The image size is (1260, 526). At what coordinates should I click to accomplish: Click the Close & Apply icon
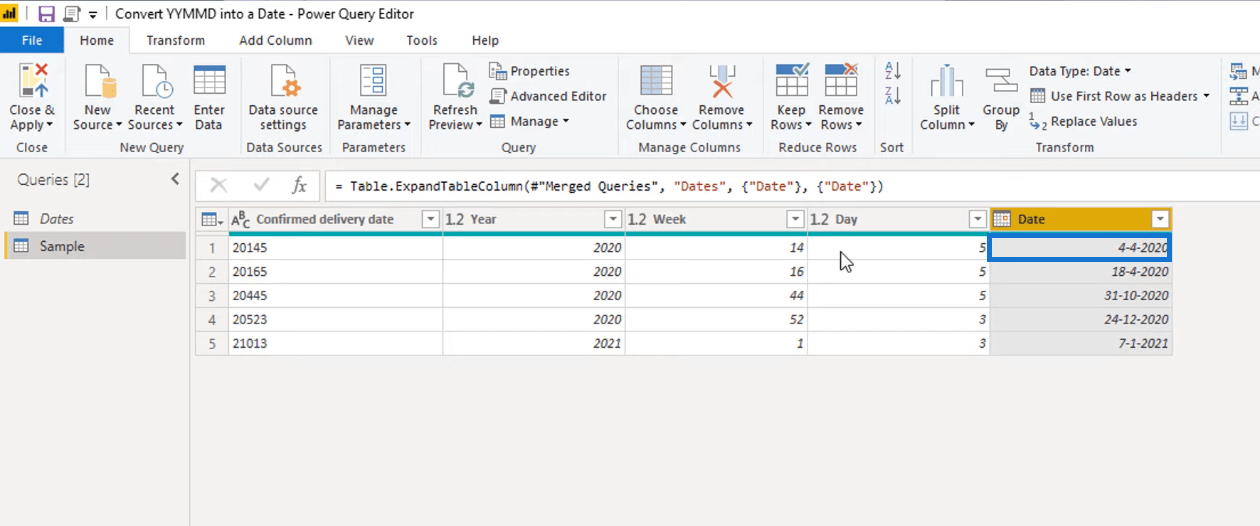click(x=32, y=81)
